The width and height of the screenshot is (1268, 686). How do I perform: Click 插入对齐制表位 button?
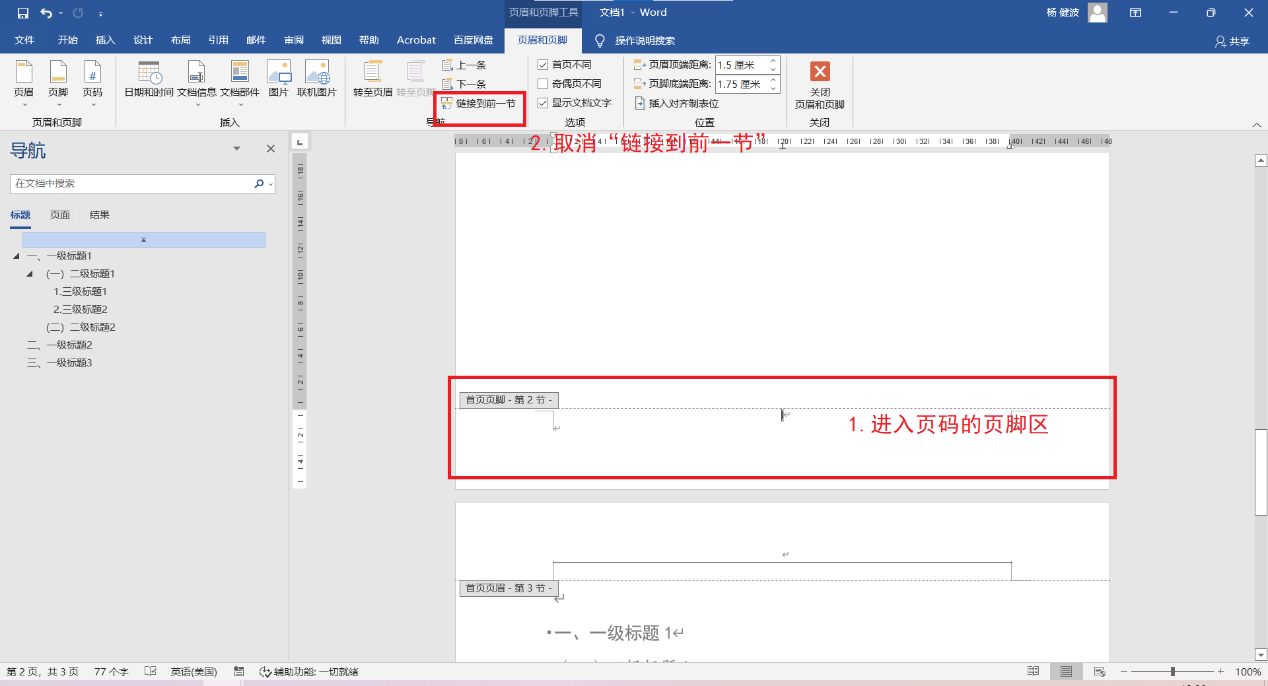point(677,103)
